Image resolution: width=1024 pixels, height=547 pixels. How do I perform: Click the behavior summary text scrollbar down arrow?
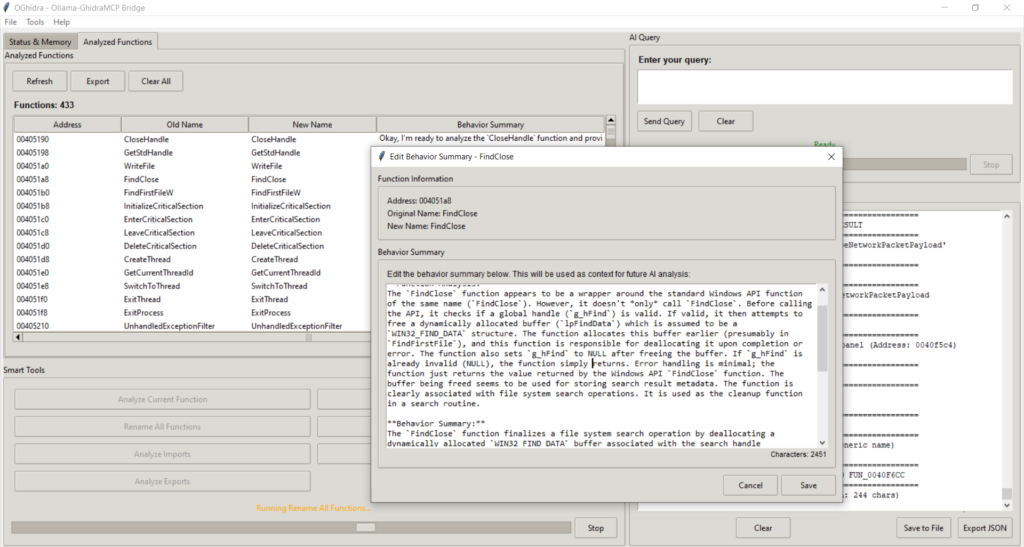822,442
